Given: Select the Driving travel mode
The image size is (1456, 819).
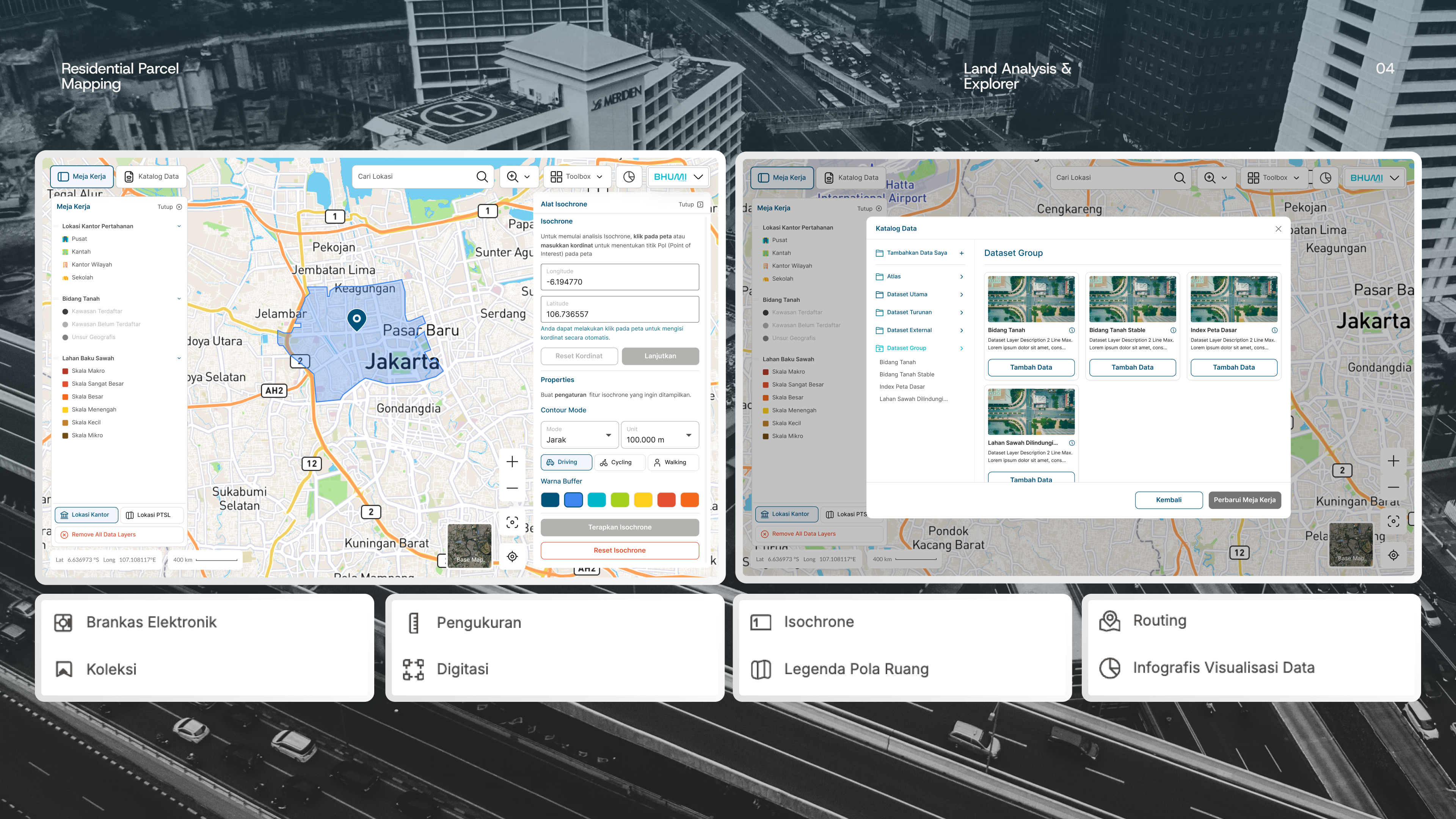Looking at the screenshot, I should click(566, 462).
